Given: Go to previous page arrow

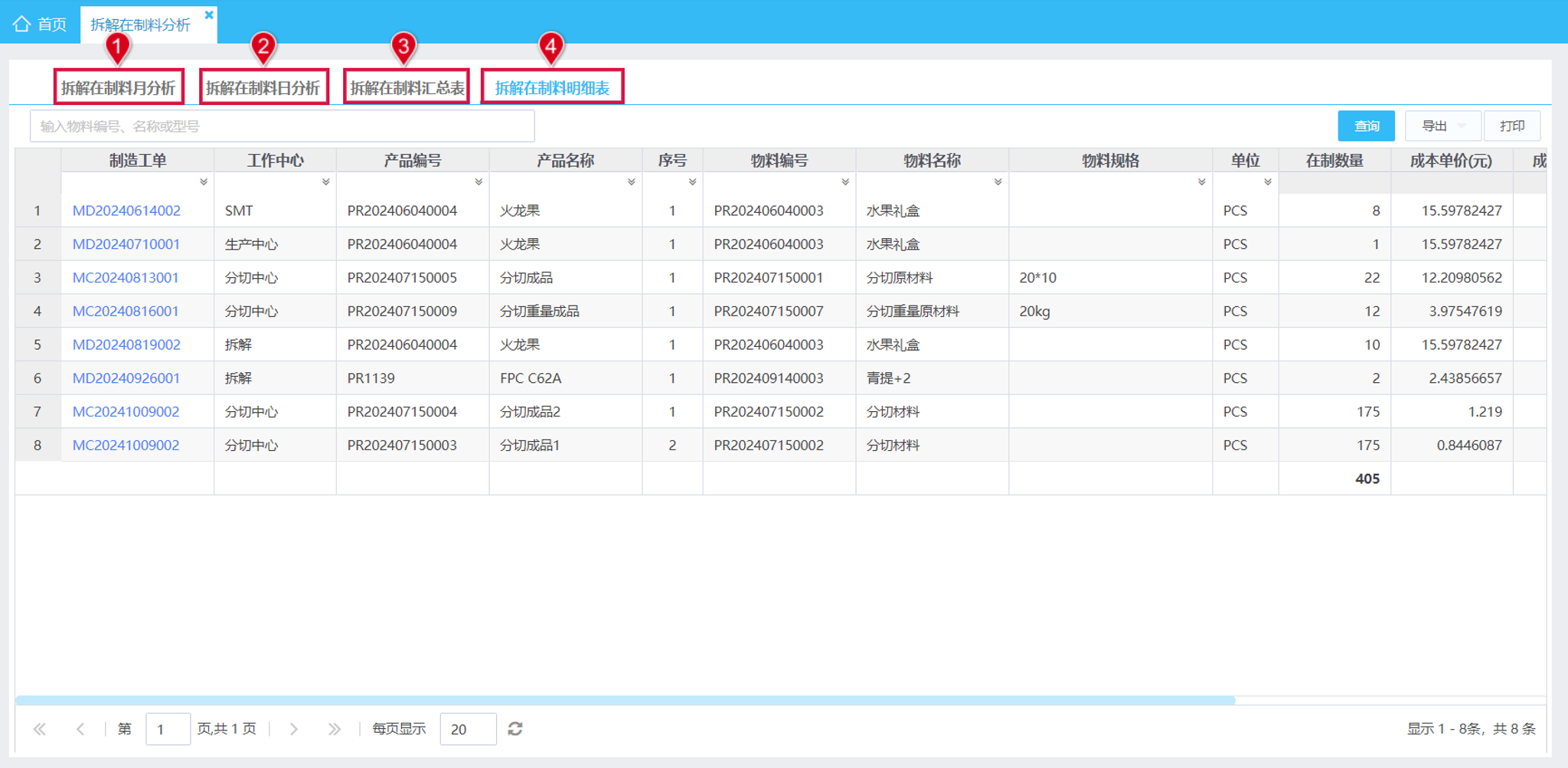Looking at the screenshot, I should (80, 729).
